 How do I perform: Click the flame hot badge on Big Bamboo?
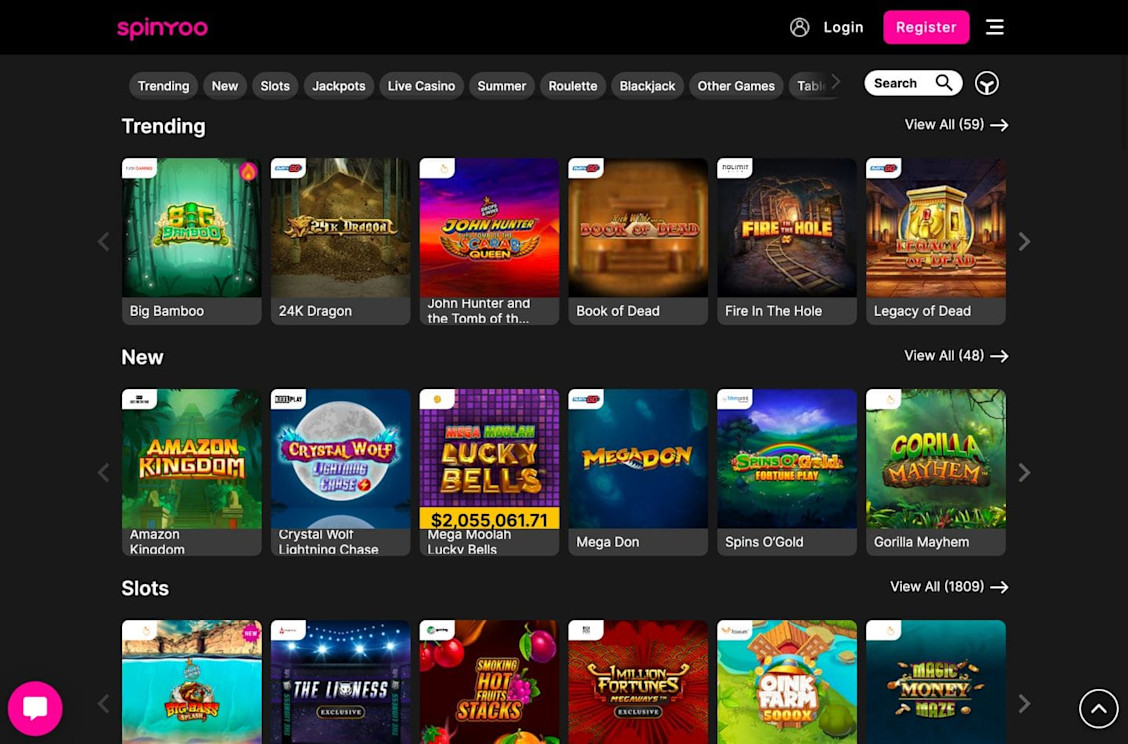[248, 172]
